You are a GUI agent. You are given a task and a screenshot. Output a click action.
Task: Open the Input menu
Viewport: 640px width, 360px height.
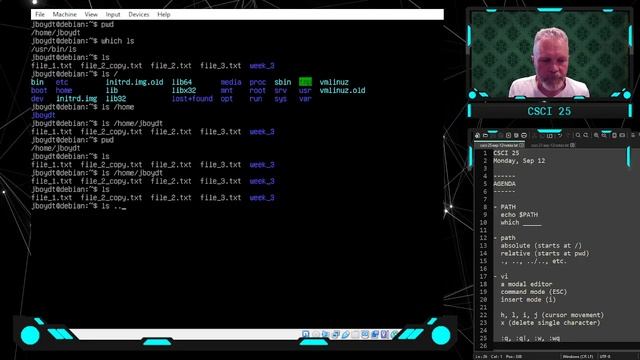tap(113, 14)
